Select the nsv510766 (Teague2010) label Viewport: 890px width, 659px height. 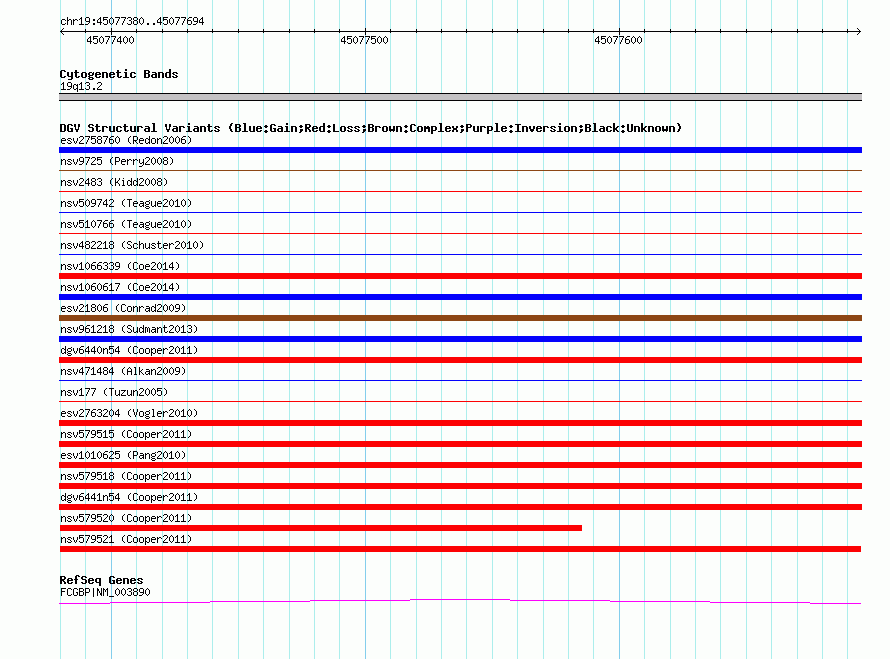tap(126, 224)
